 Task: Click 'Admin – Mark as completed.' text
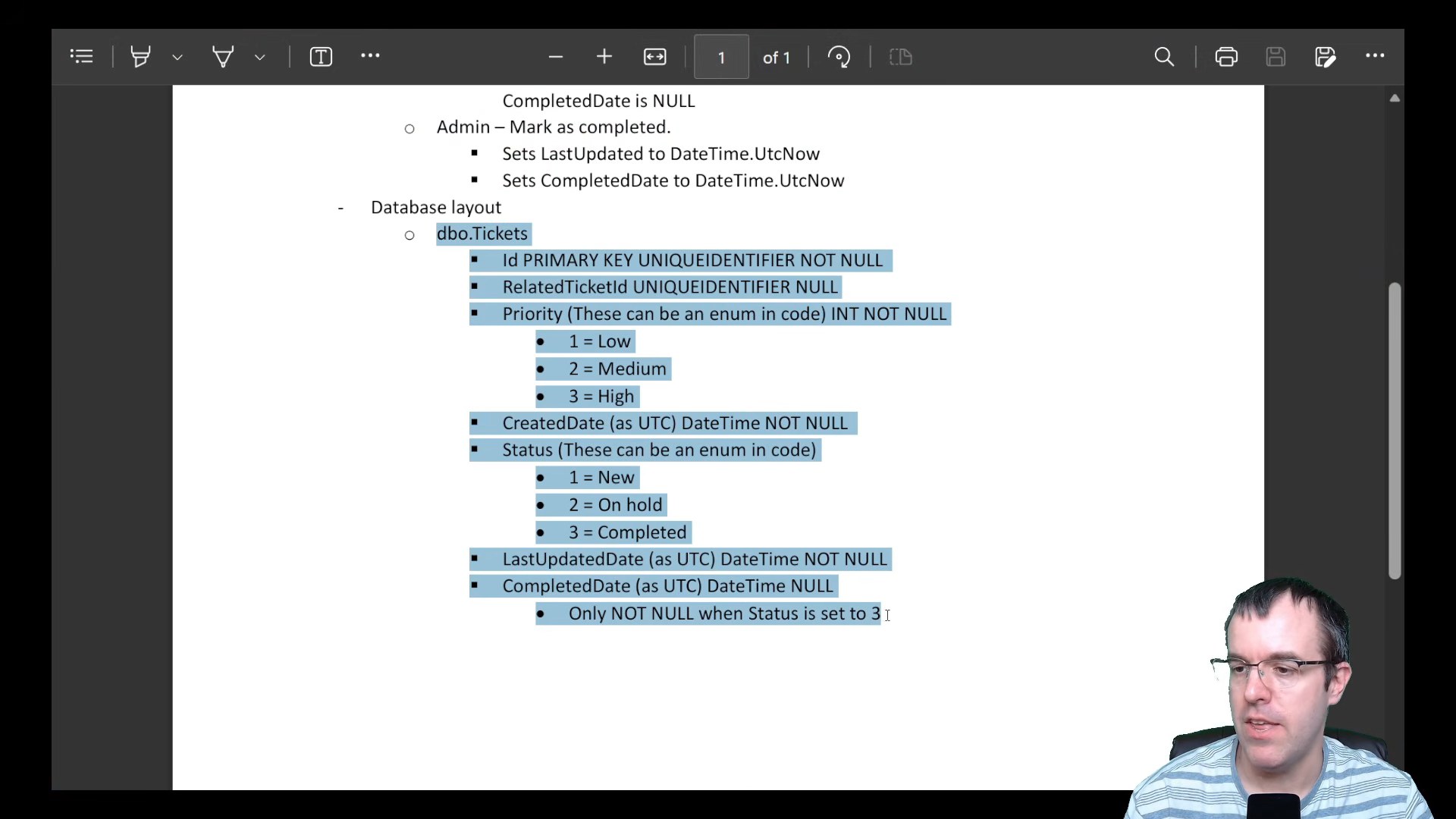tap(554, 127)
